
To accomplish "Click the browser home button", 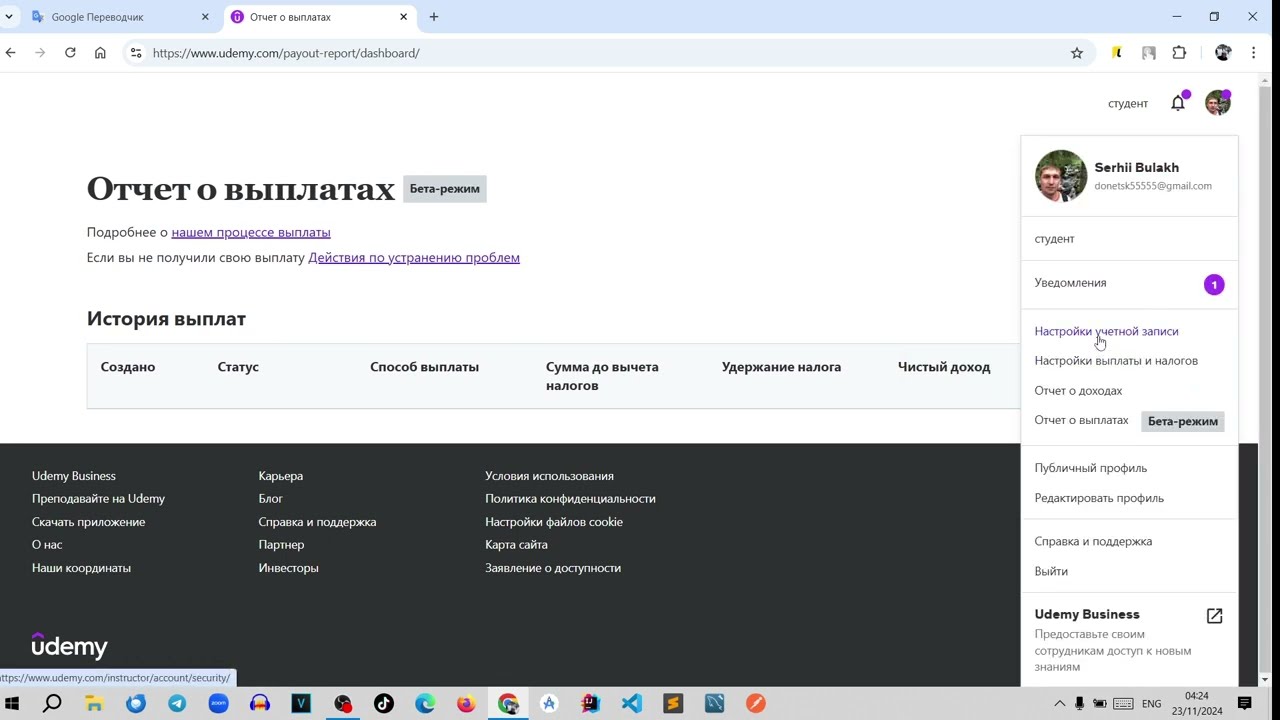I will (x=100, y=53).
